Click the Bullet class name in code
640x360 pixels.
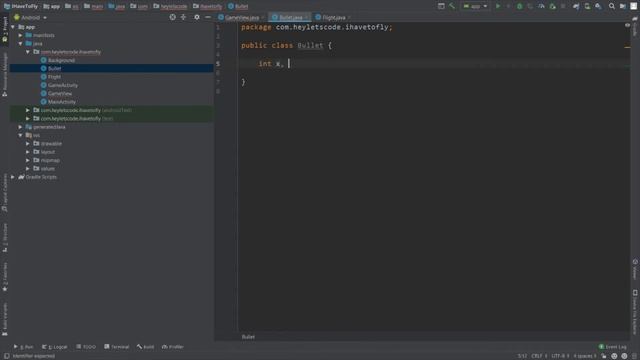click(x=310, y=45)
